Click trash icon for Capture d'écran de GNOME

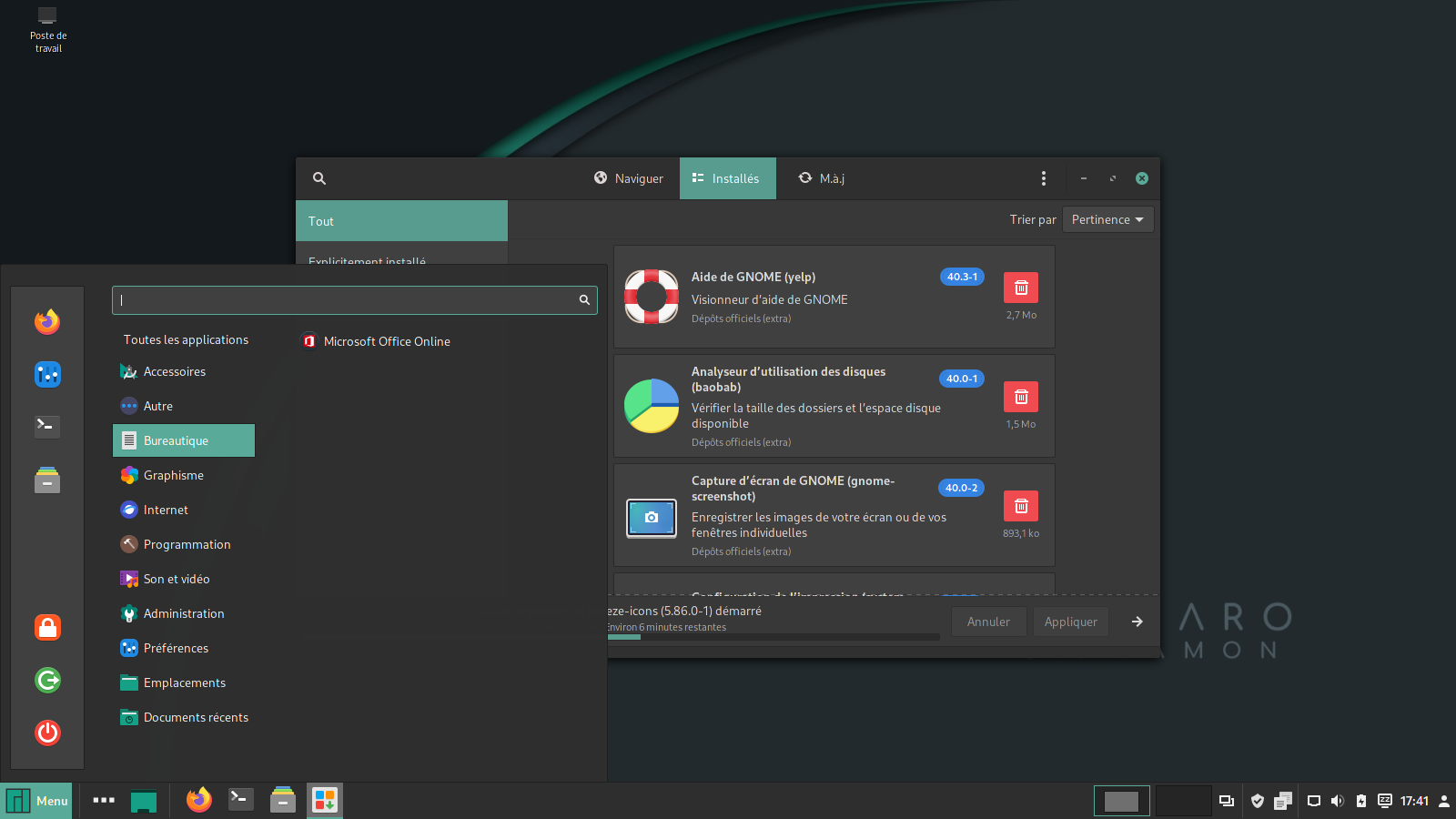[1020, 506]
